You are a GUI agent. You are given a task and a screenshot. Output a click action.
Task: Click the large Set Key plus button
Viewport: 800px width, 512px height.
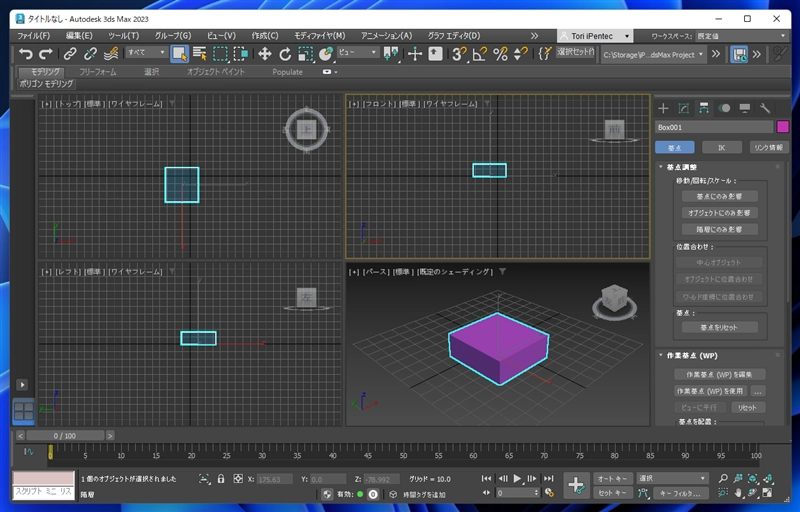(x=577, y=485)
